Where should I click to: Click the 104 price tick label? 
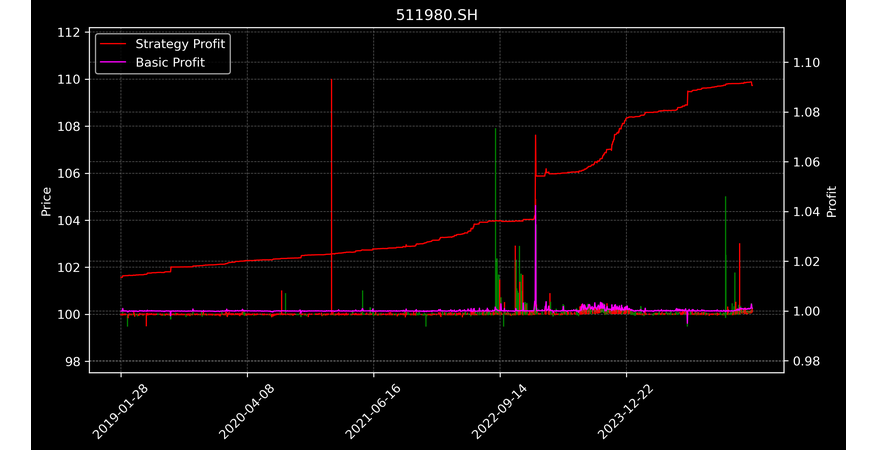click(68, 221)
